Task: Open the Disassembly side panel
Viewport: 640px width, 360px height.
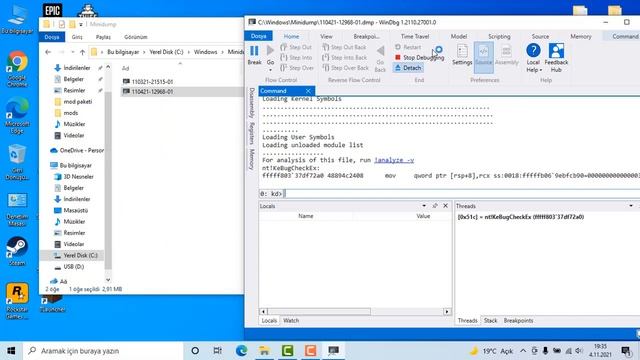Action: 252,102
